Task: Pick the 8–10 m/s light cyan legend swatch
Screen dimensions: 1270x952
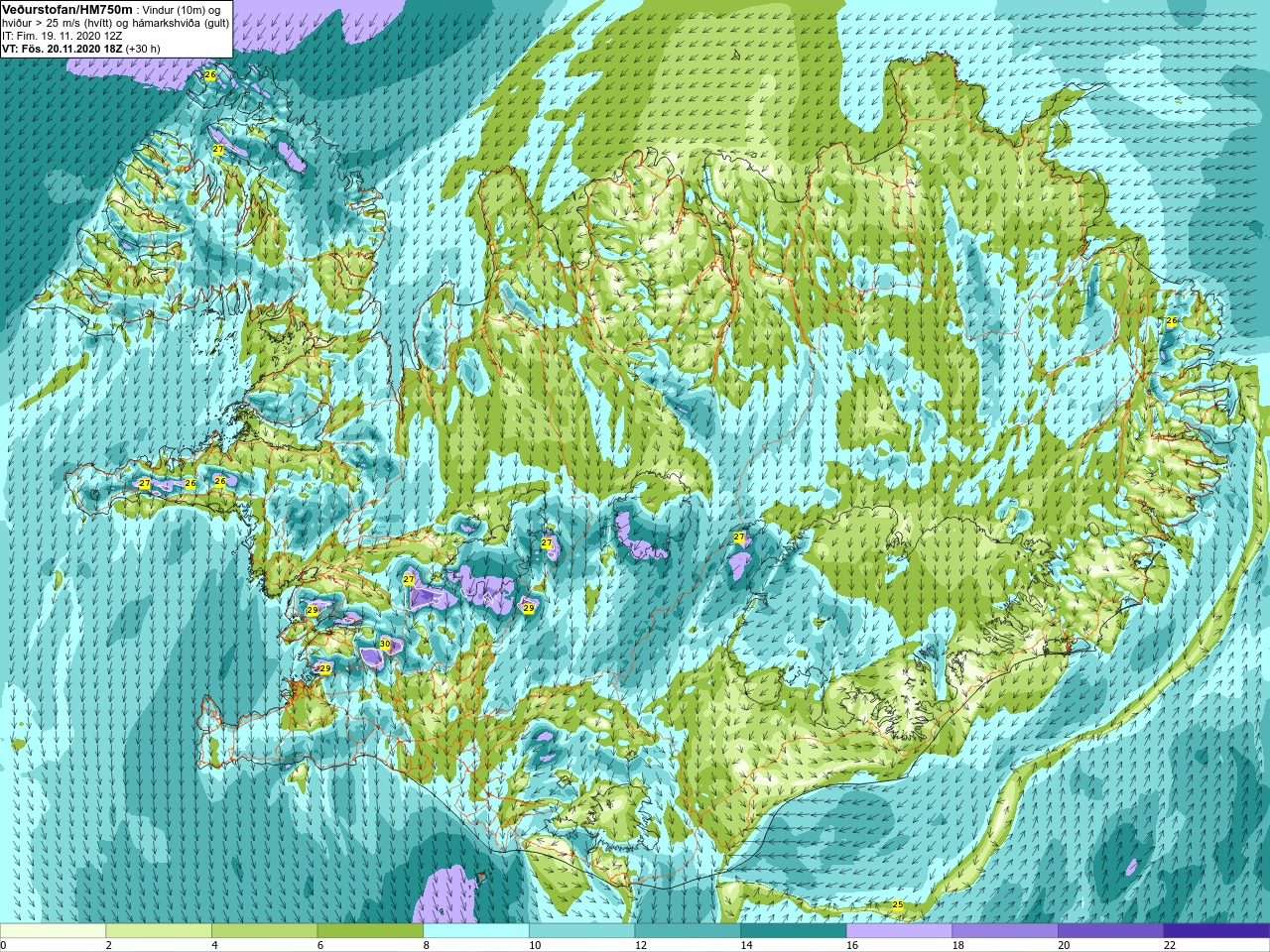Action: [x=476, y=931]
